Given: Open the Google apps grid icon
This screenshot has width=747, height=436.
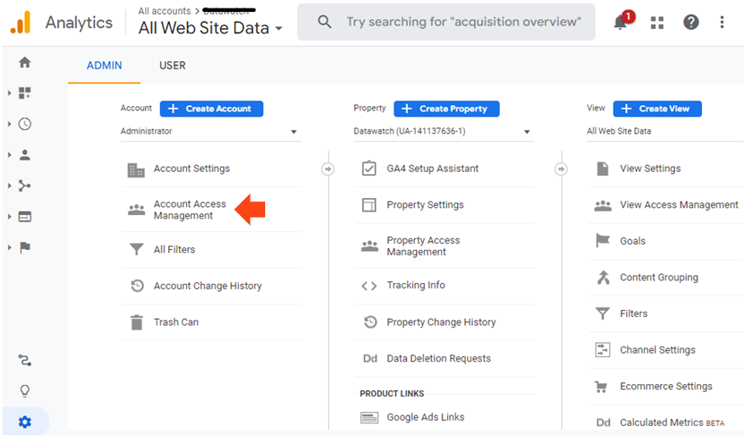Looking at the screenshot, I should pos(657,22).
